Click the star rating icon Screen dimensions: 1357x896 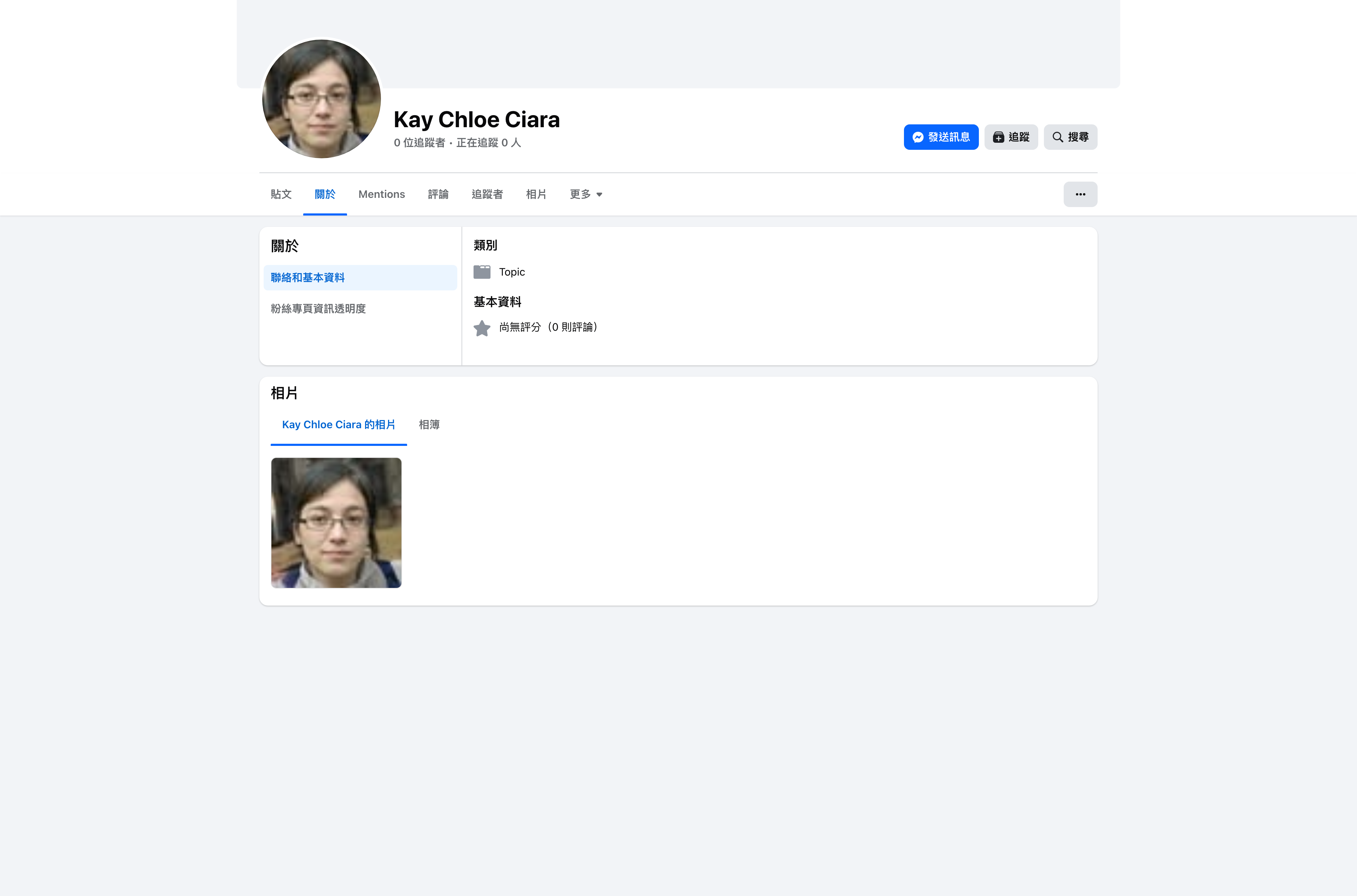(x=482, y=328)
